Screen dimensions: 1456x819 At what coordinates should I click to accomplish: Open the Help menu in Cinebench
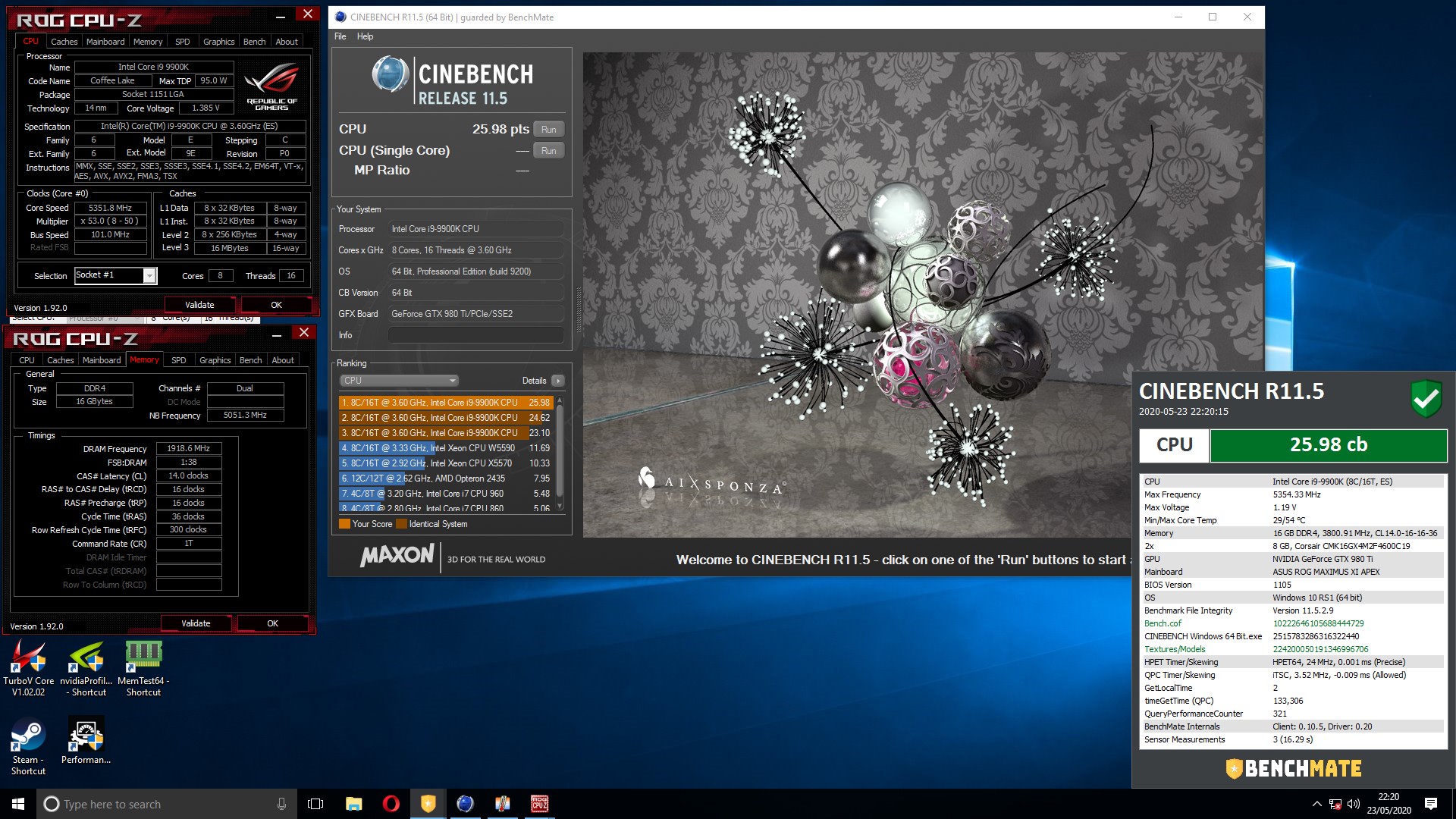pos(365,36)
